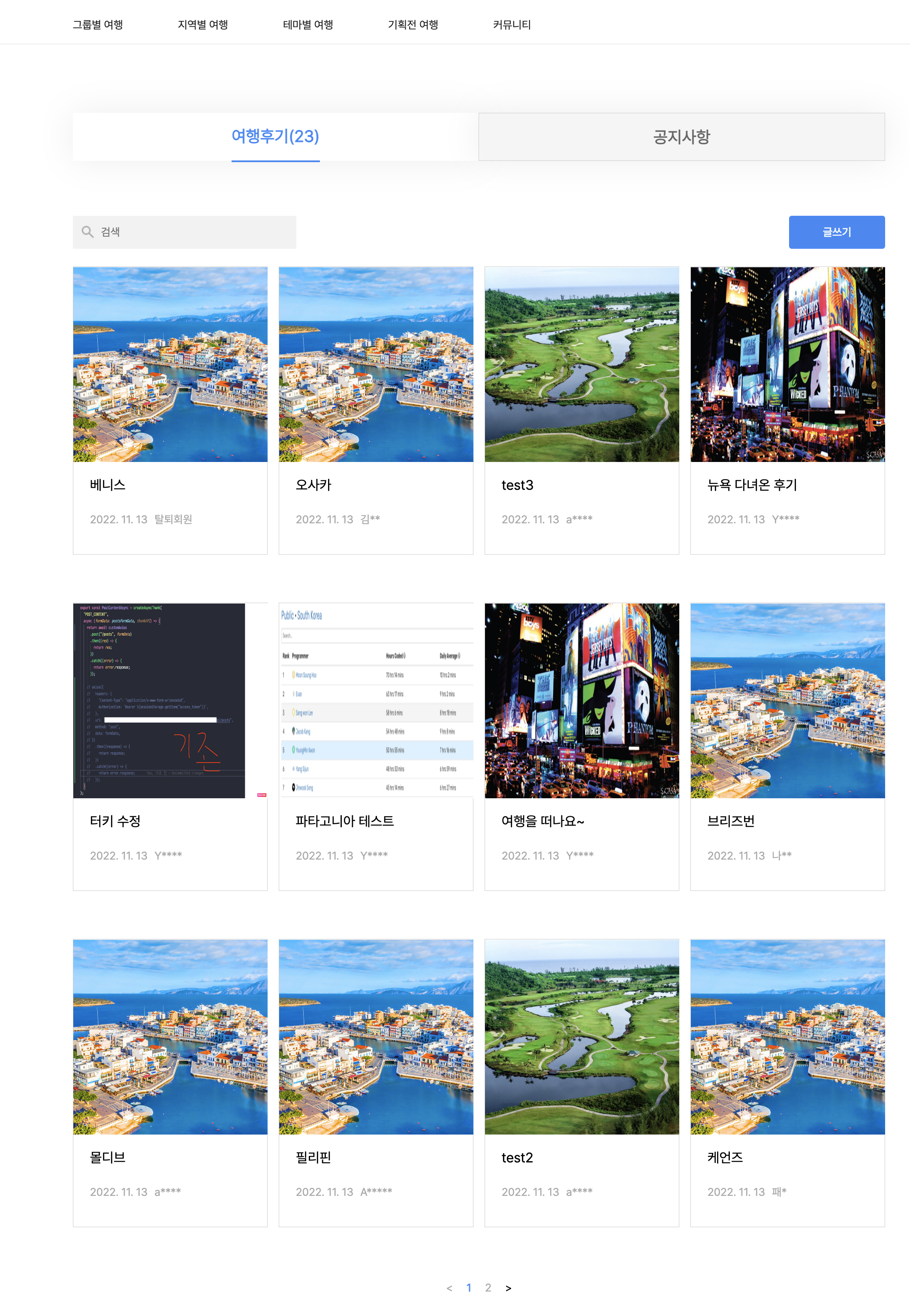This screenshot has width=910, height=1316.
Task: Go to next page arrow
Action: pyautogui.click(x=508, y=1288)
